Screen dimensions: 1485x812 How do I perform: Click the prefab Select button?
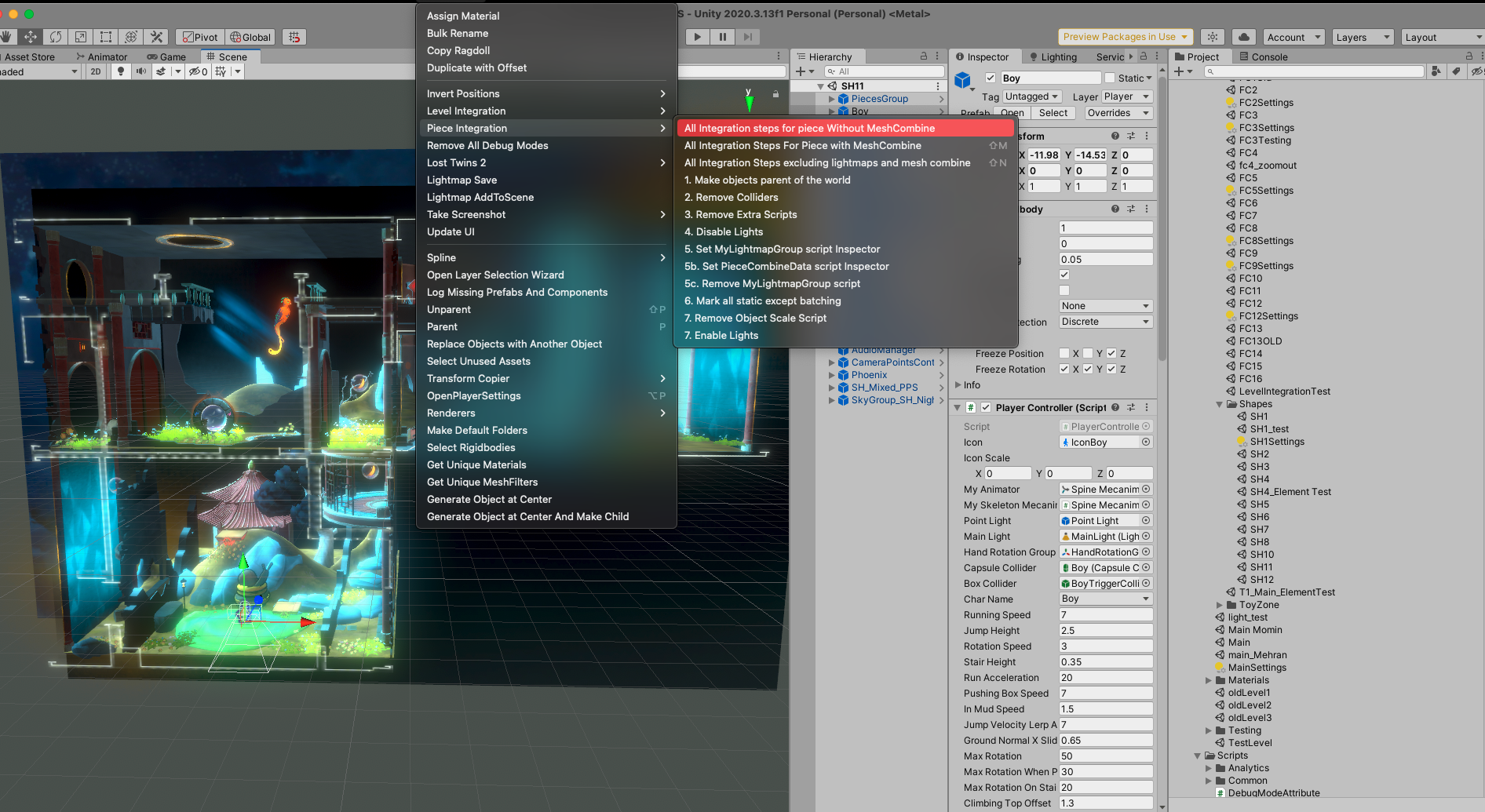tap(1053, 113)
